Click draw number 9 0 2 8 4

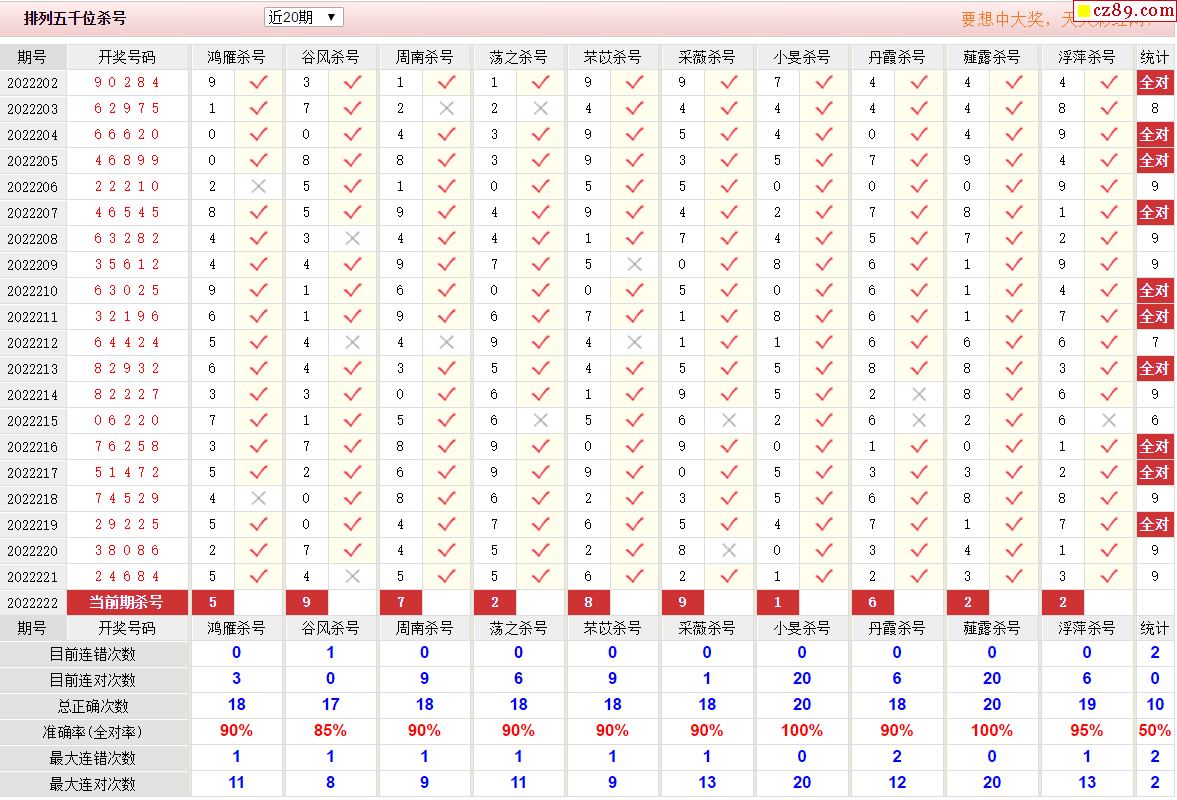(x=127, y=83)
